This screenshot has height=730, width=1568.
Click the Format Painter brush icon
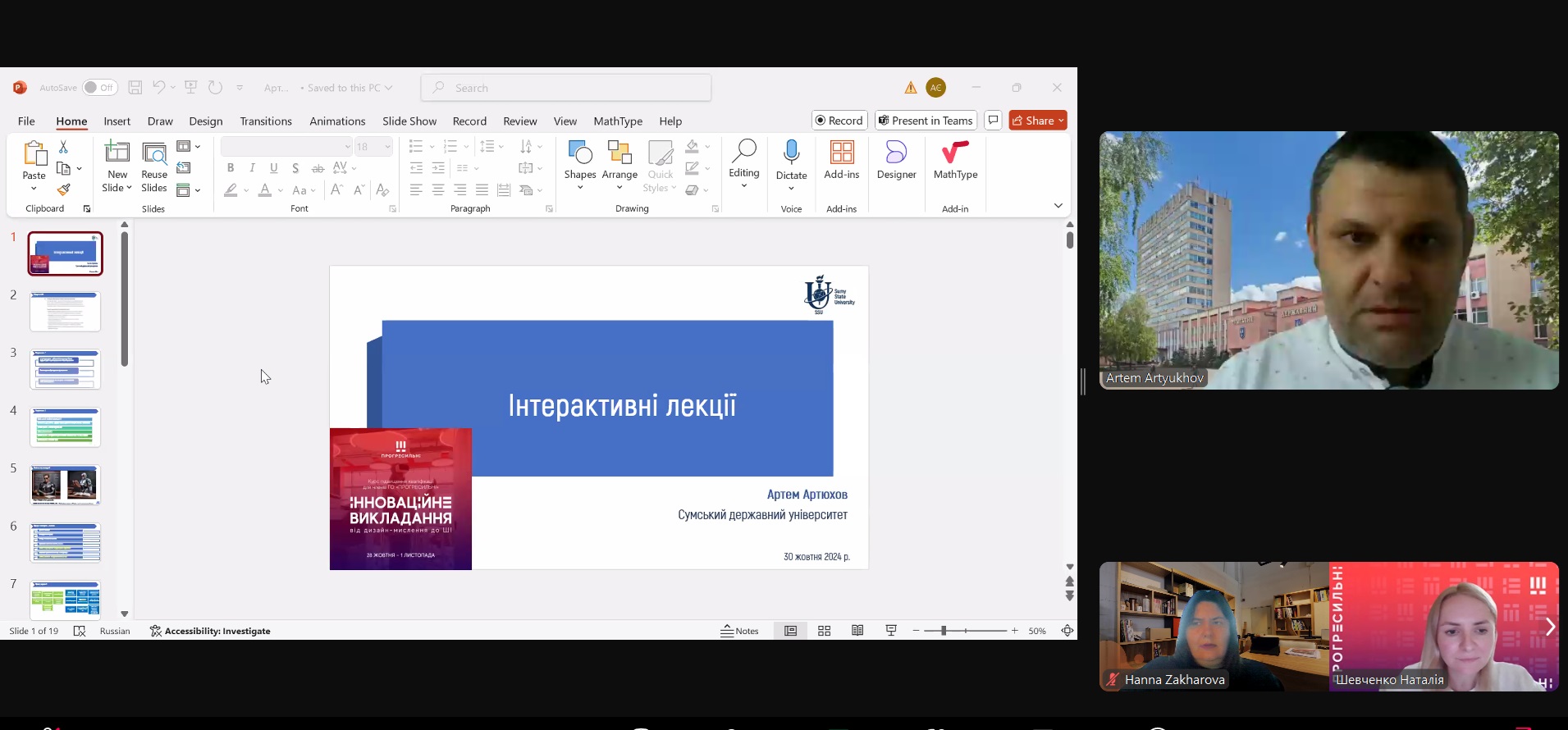63,189
